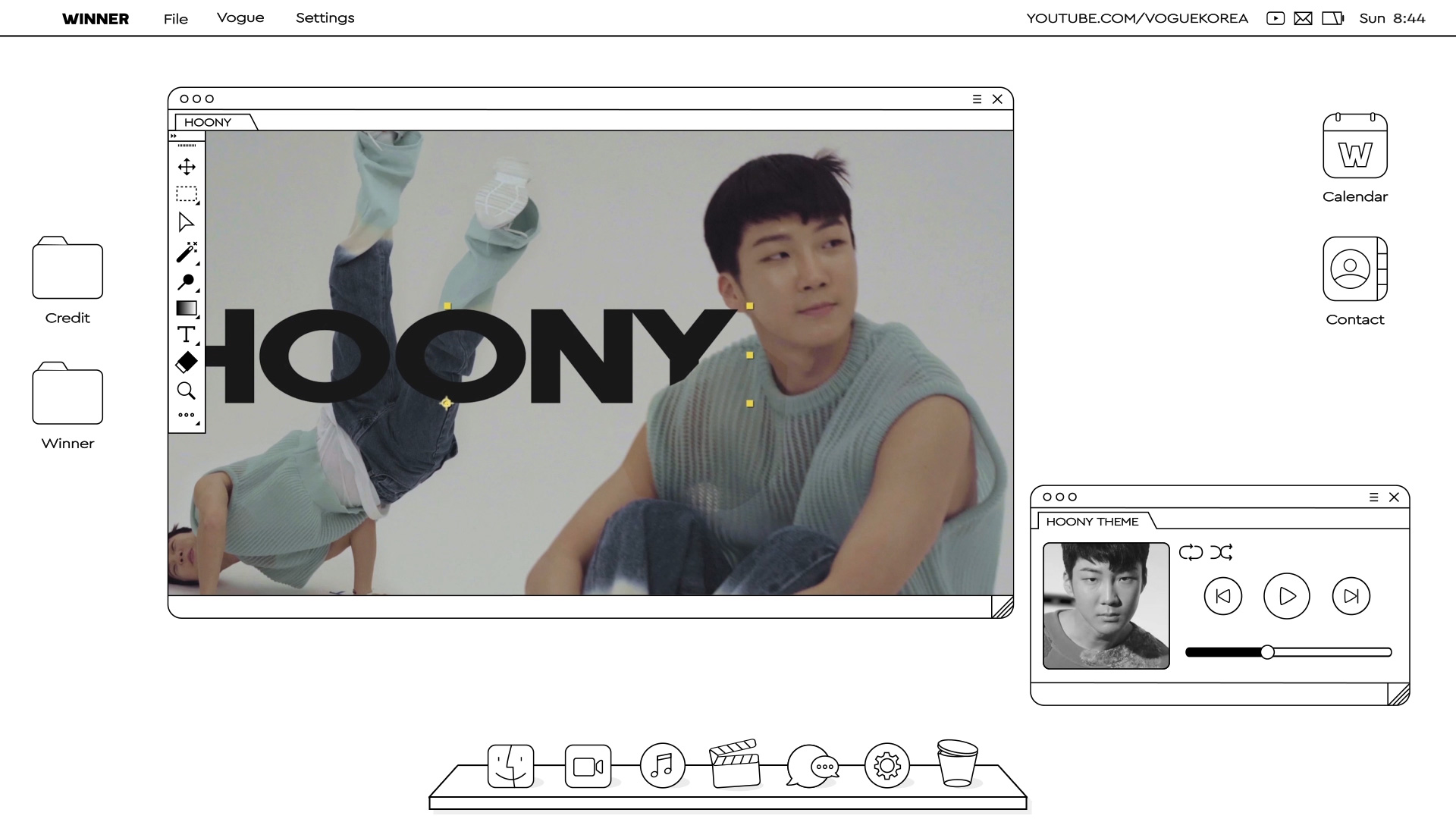Switch to the HOONY tab
Image resolution: width=1456 pixels, height=819 pixels.
208,122
